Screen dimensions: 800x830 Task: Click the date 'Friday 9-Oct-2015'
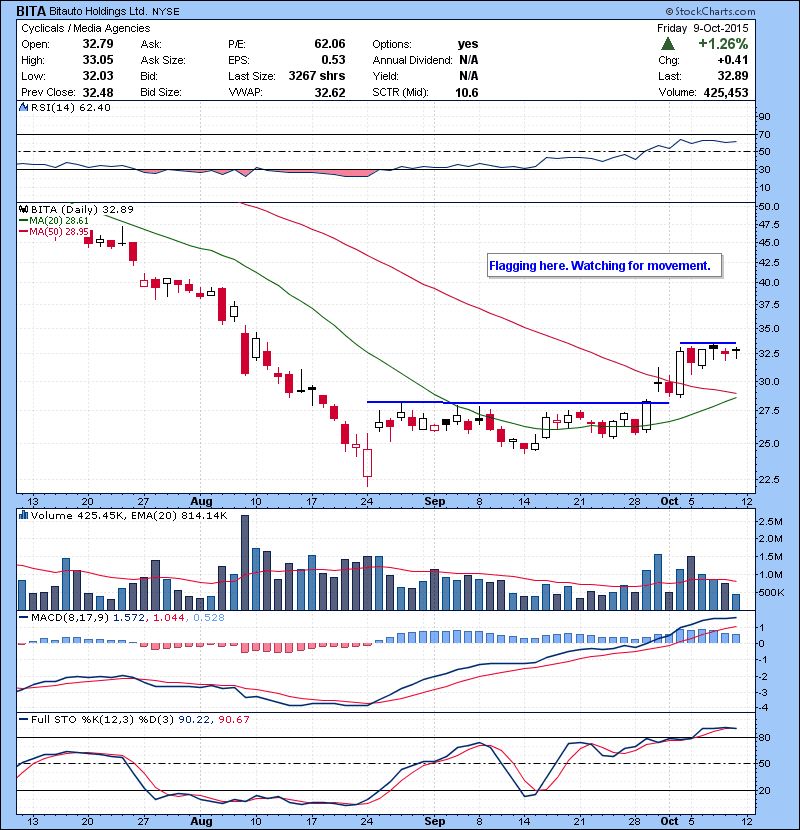(703, 28)
